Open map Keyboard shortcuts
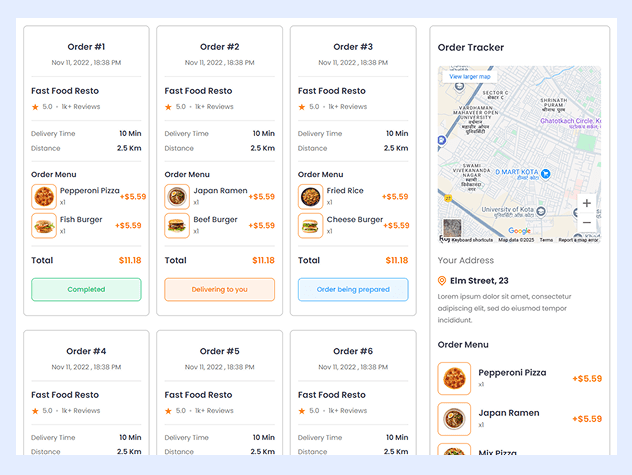 [472, 240]
